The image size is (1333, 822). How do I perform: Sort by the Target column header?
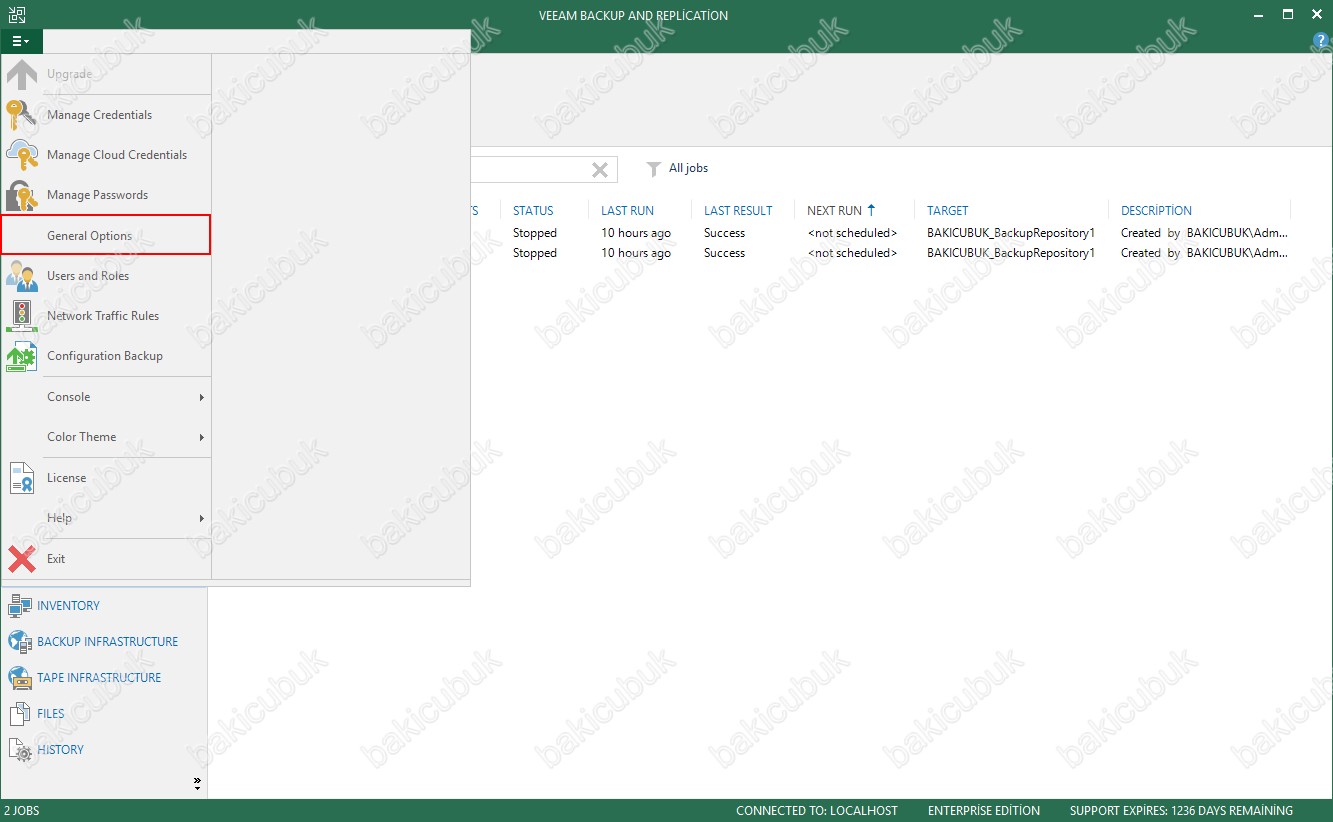click(947, 211)
